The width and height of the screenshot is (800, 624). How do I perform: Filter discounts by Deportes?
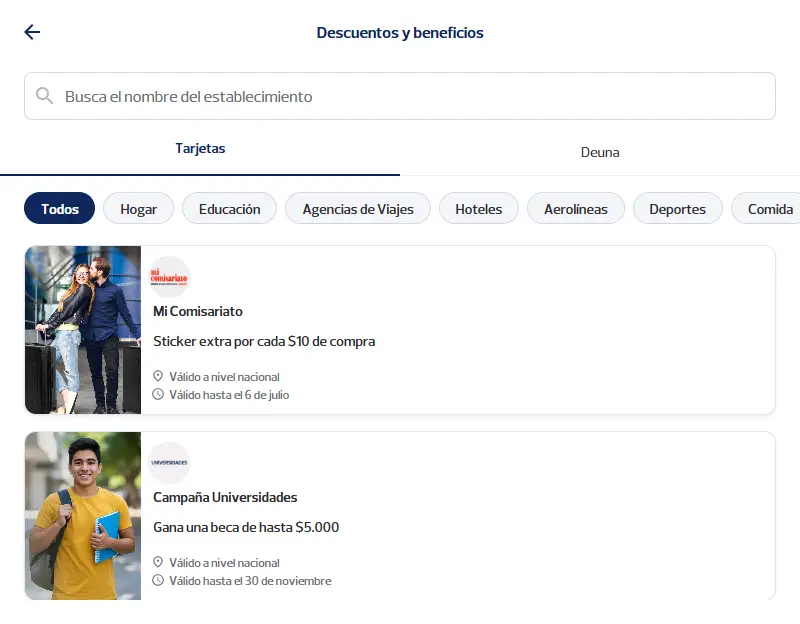[x=678, y=208]
